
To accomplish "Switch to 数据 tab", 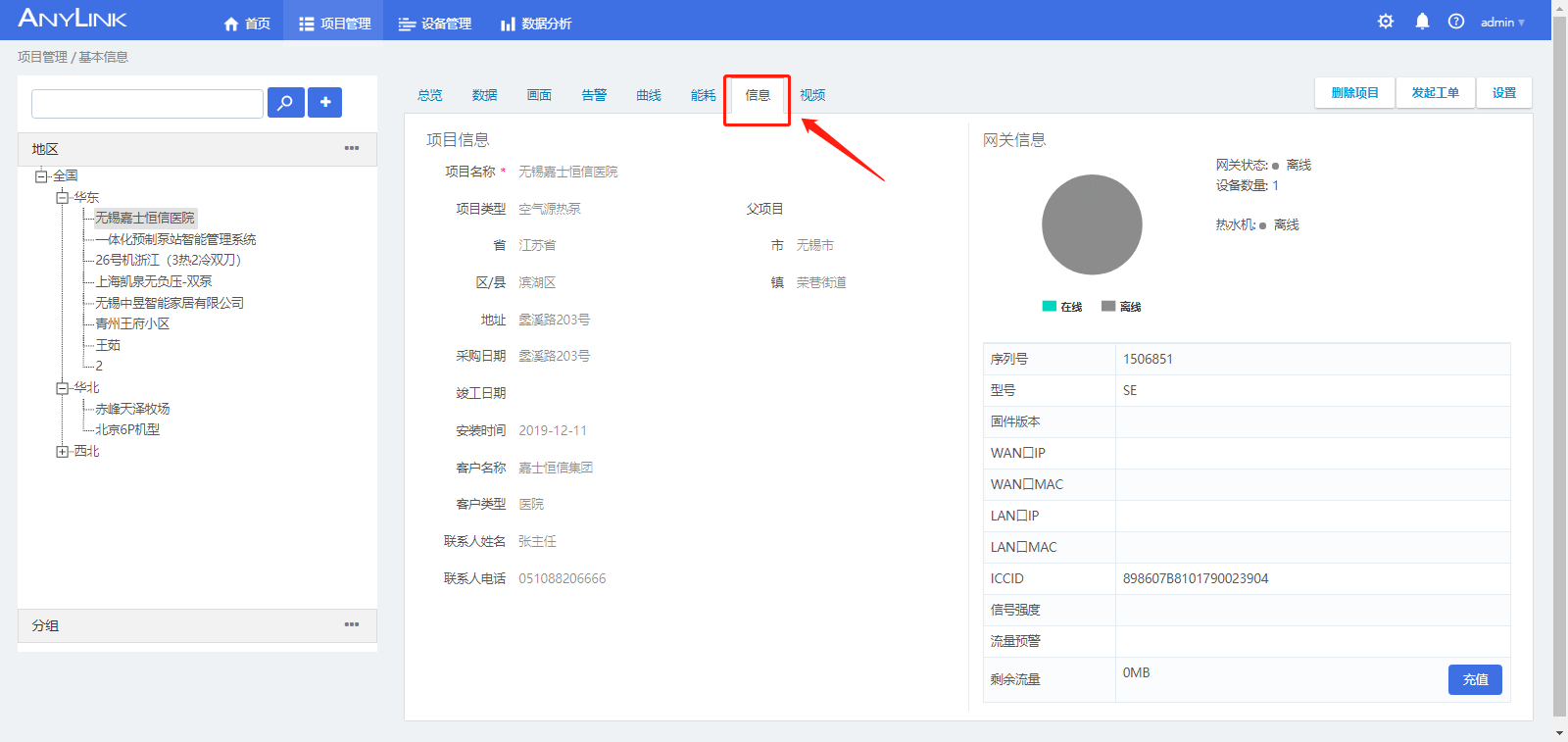I will click(484, 95).
